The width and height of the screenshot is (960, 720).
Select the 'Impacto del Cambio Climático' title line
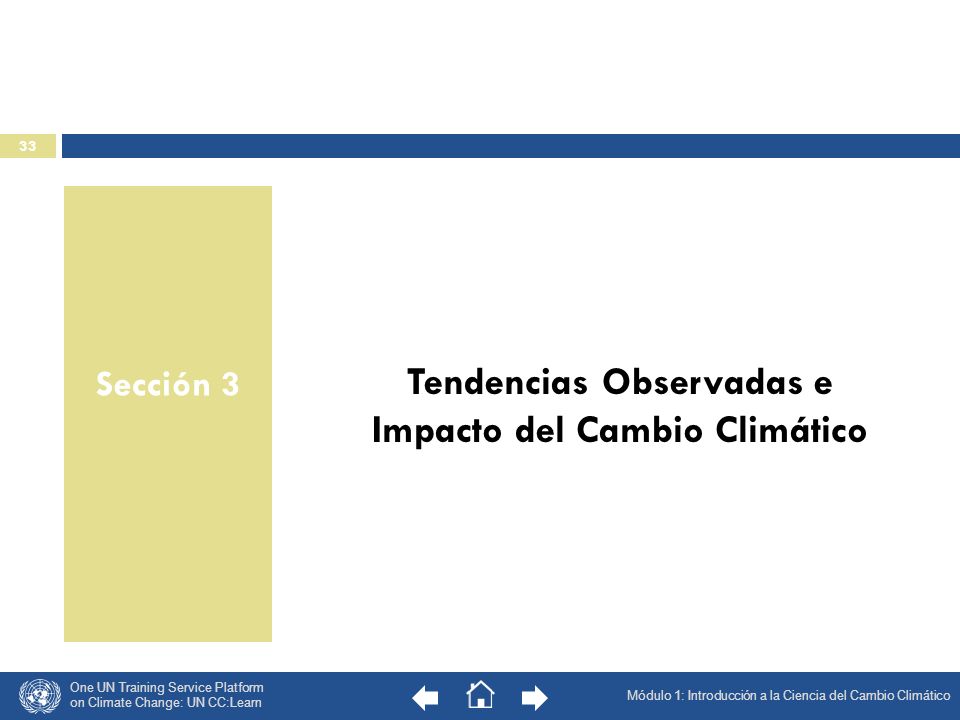[x=620, y=429]
